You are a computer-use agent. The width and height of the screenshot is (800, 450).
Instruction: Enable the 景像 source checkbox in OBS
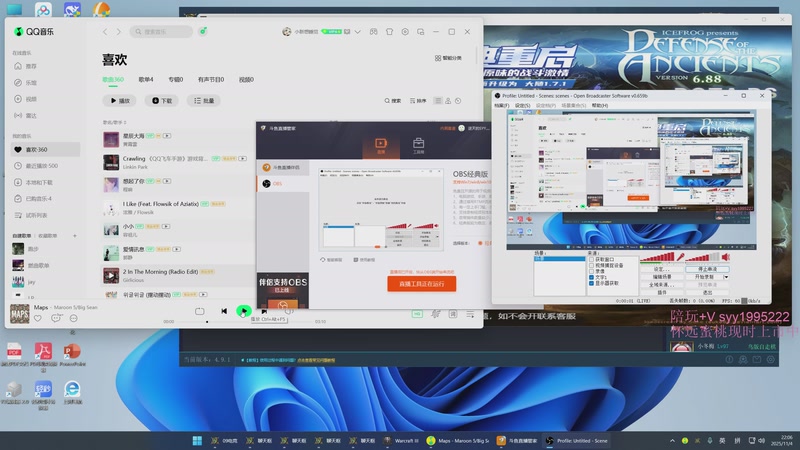592,271
